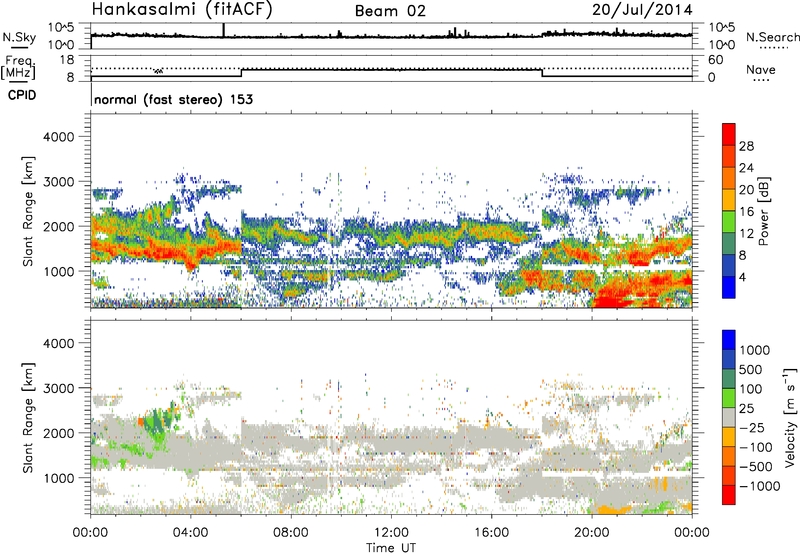Click the 04:00 time tick label
The height and width of the screenshot is (554, 800).
[x=191, y=533]
